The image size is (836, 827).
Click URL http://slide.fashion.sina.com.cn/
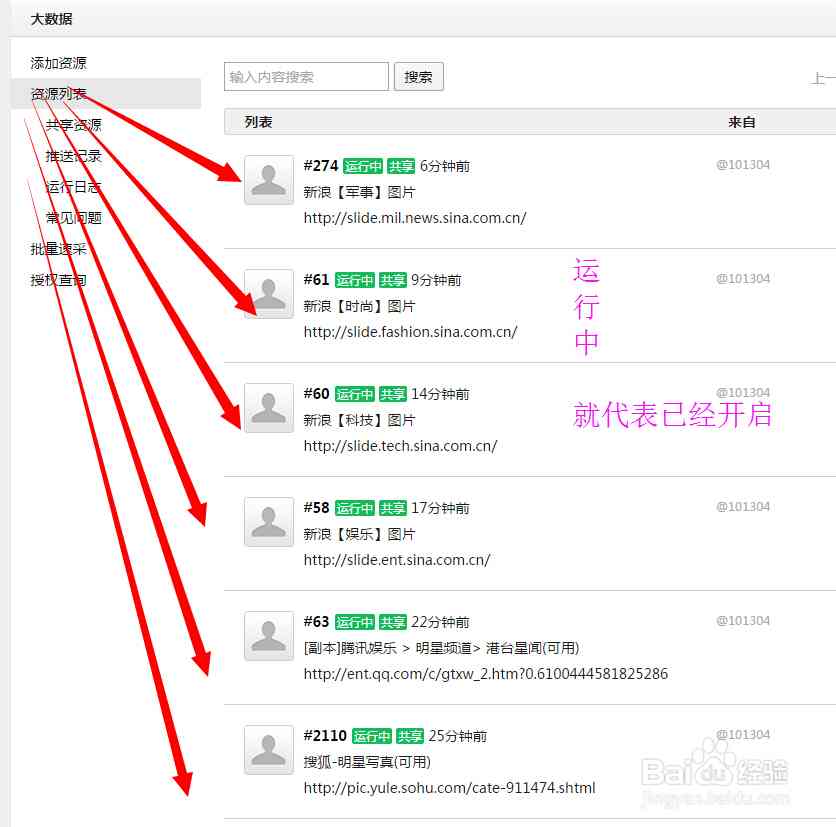411,332
